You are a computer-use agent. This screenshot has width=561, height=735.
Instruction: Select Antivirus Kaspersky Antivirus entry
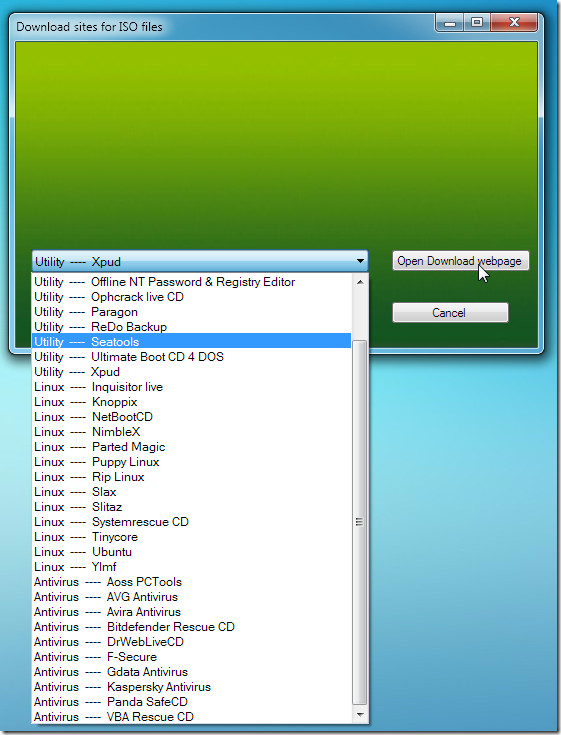tap(191, 687)
